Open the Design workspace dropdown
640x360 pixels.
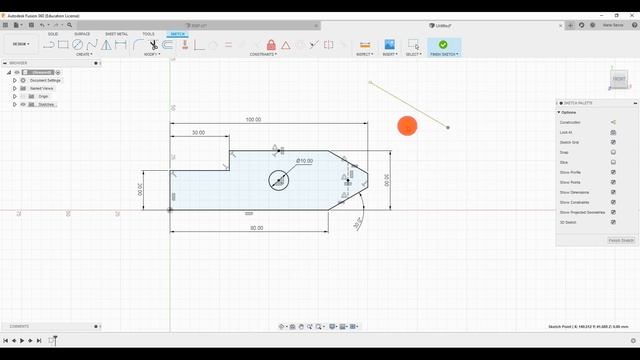(21, 44)
